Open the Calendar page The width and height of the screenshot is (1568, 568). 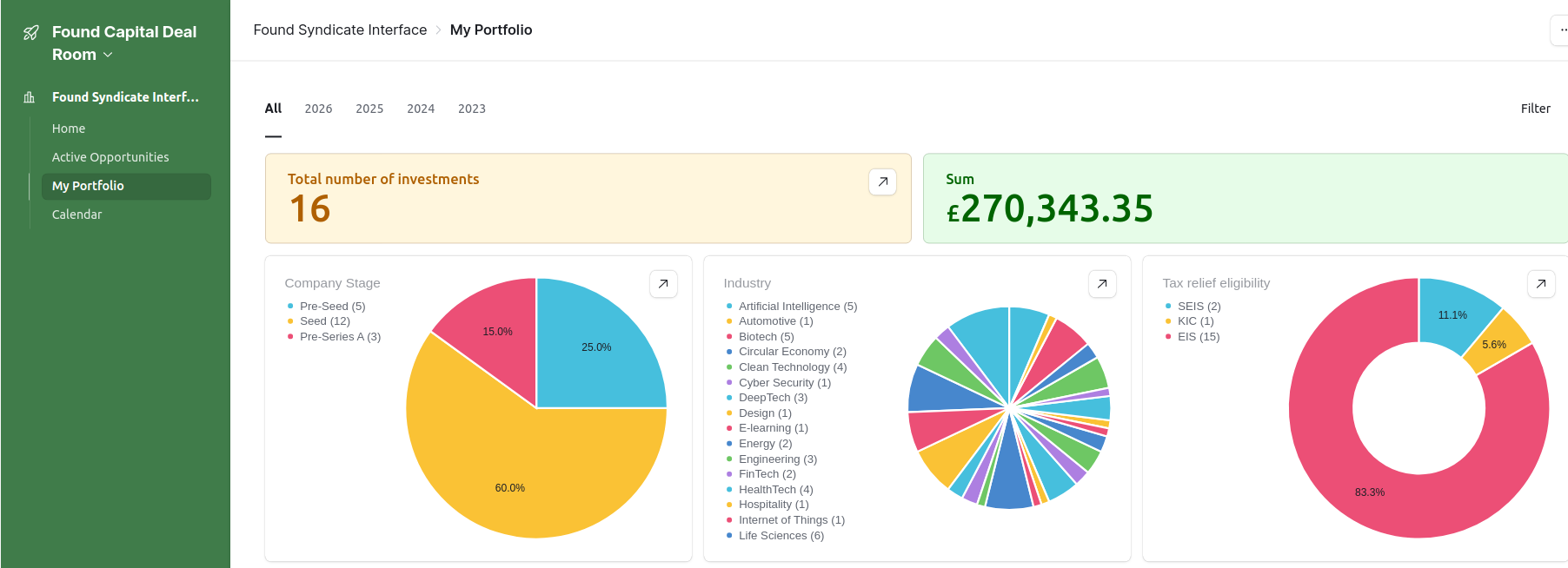point(76,215)
